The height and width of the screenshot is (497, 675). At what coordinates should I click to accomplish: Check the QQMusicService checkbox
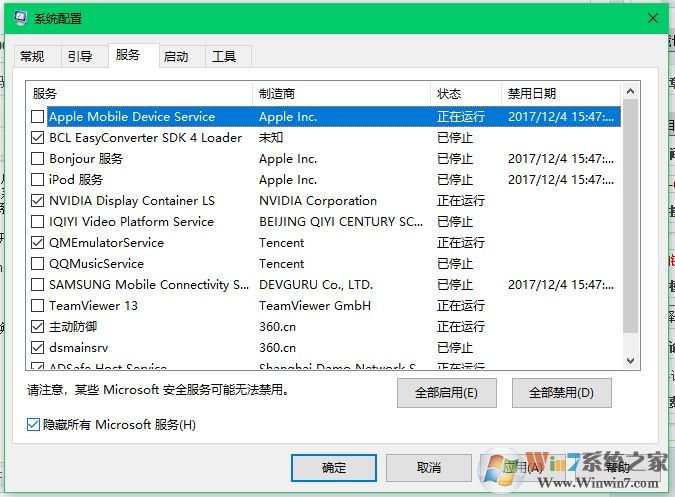coord(38,264)
